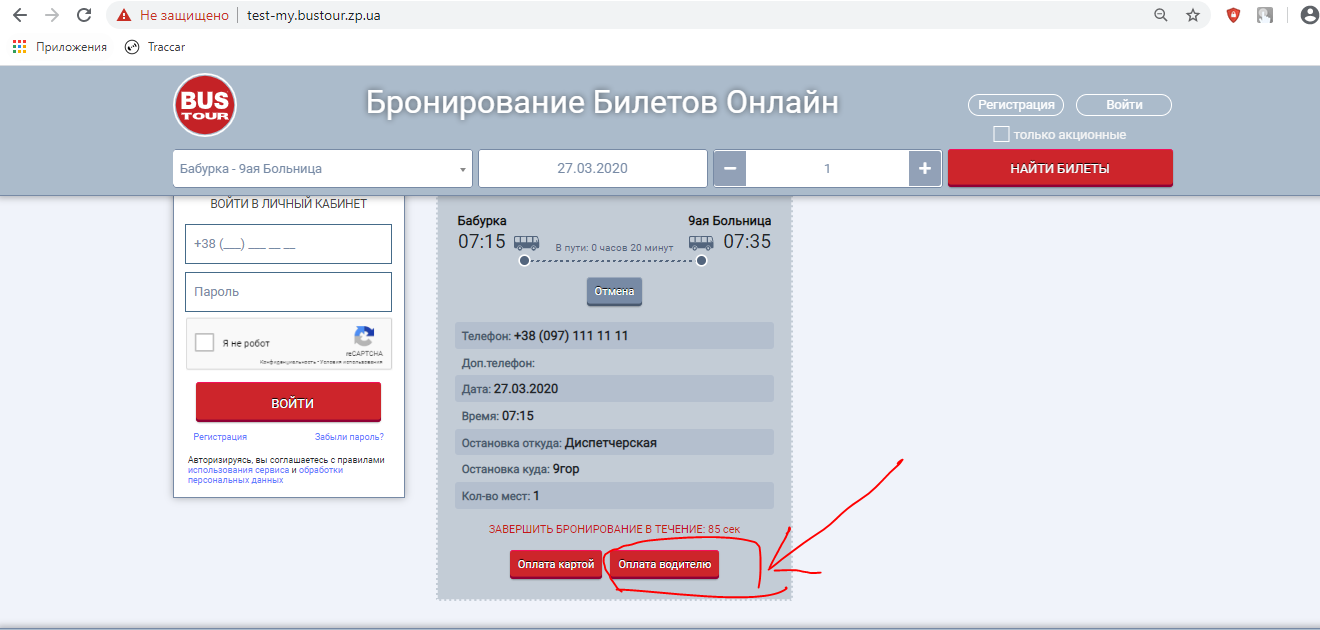The width and height of the screenshot is (1320, 630).
Task: Check the 'Я не робот' reCAPTCHA box
Action: pos(205,343)
